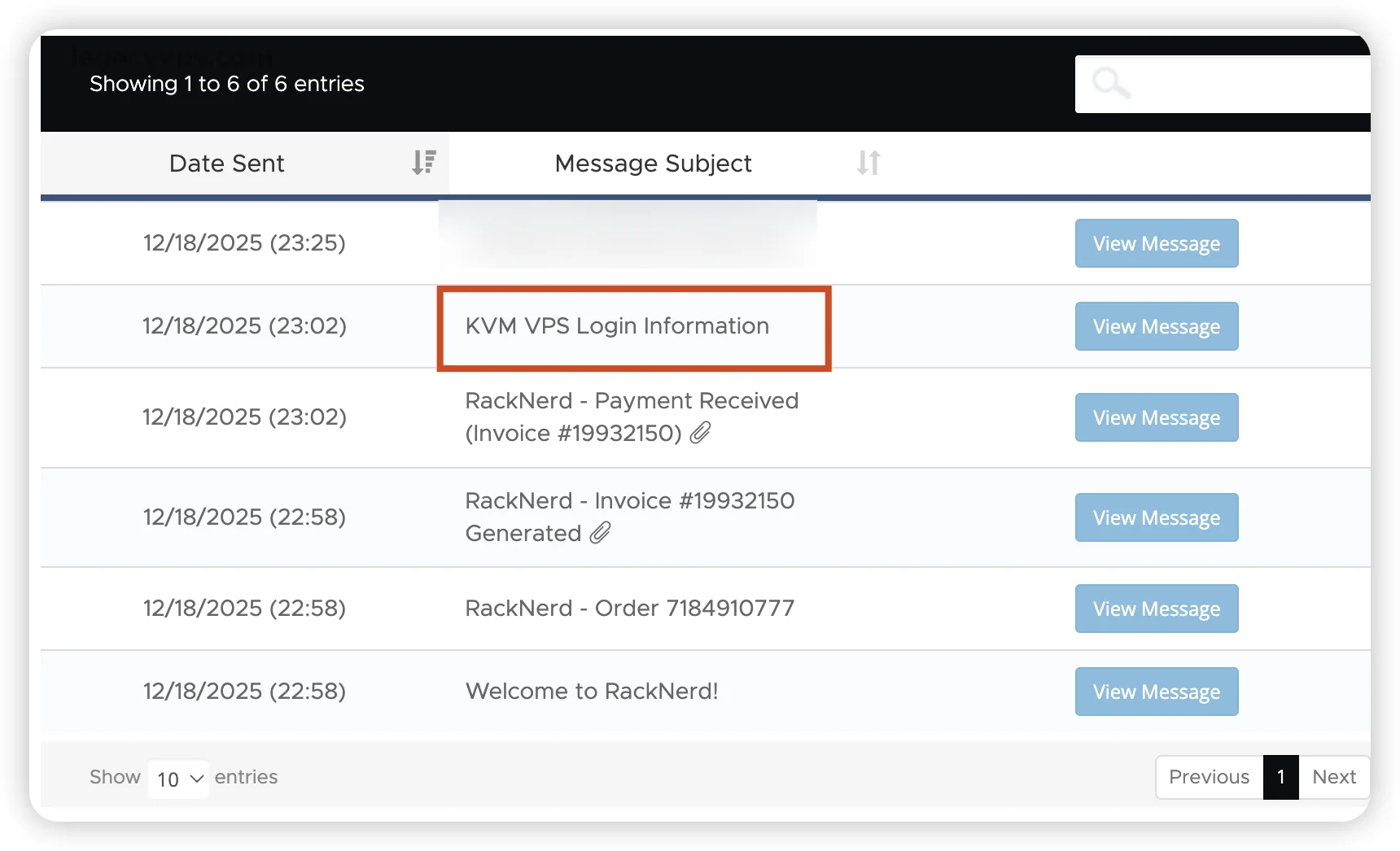View Message for Invoice #19932150 Generated
Viewport: 1400px width, 851px height.
(x=1156, y=517)
